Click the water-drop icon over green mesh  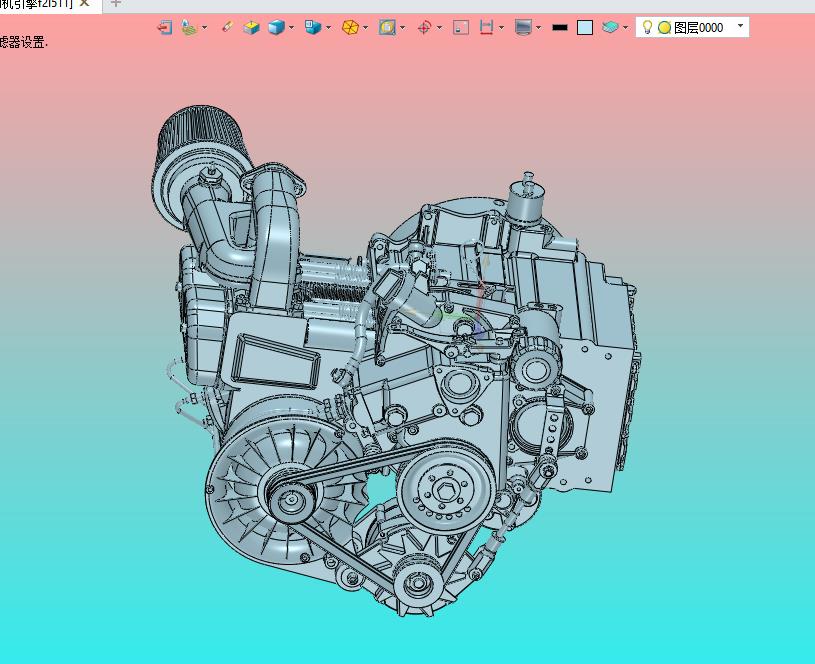coord(189,27)
